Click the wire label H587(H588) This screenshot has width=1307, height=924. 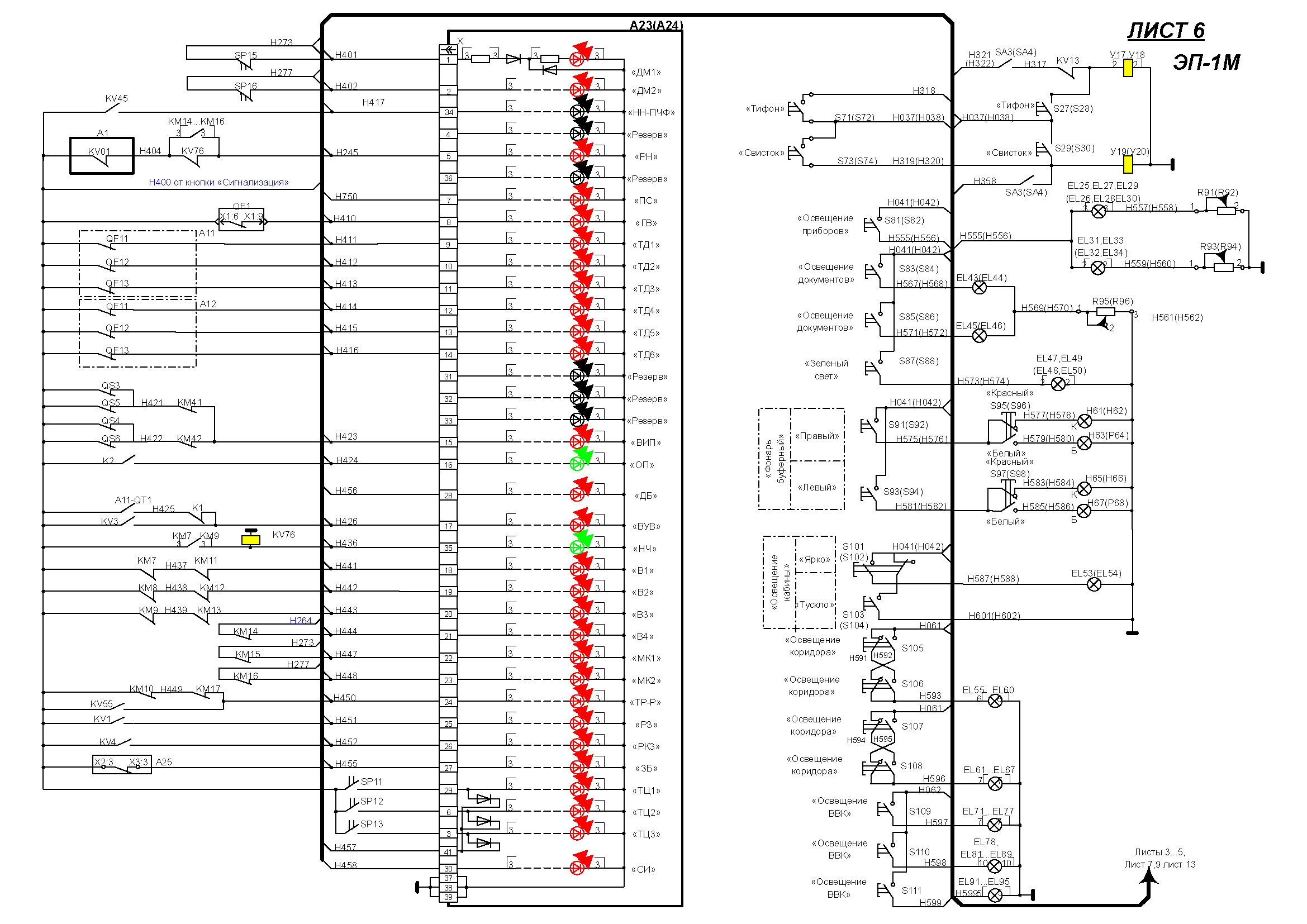[994, 579]
